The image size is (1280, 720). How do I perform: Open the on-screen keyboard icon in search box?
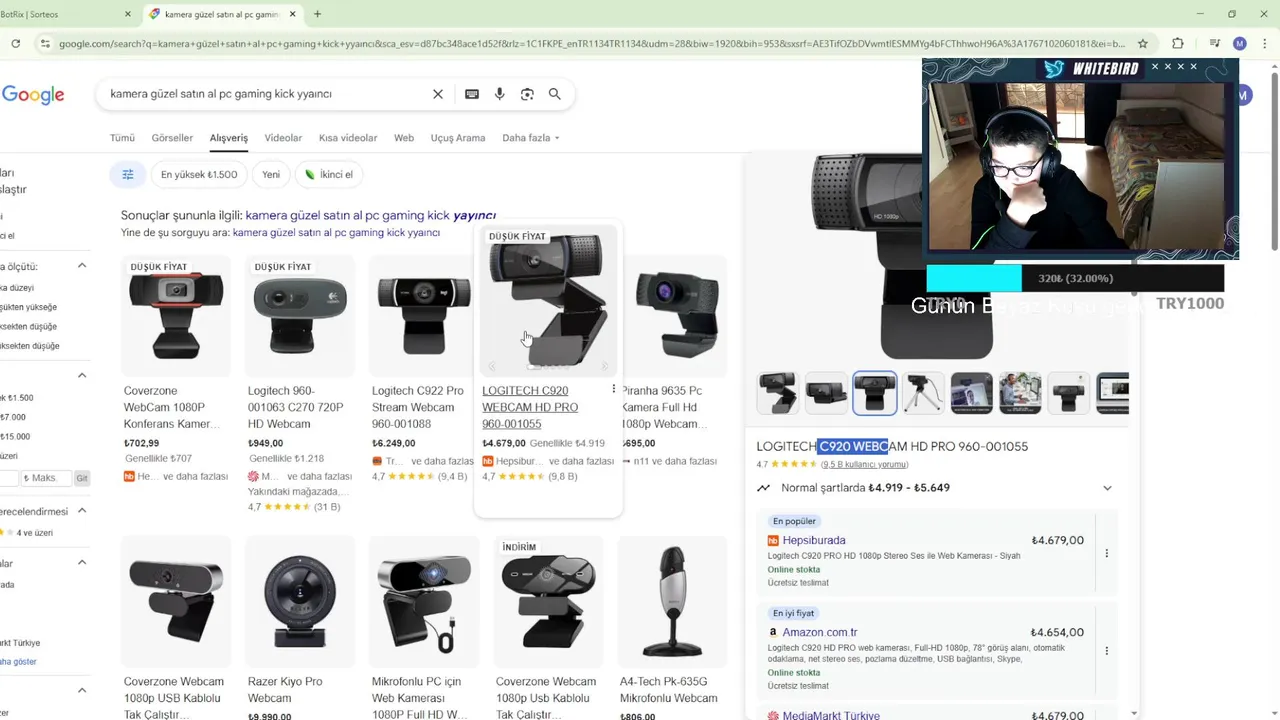click(472, 94)
